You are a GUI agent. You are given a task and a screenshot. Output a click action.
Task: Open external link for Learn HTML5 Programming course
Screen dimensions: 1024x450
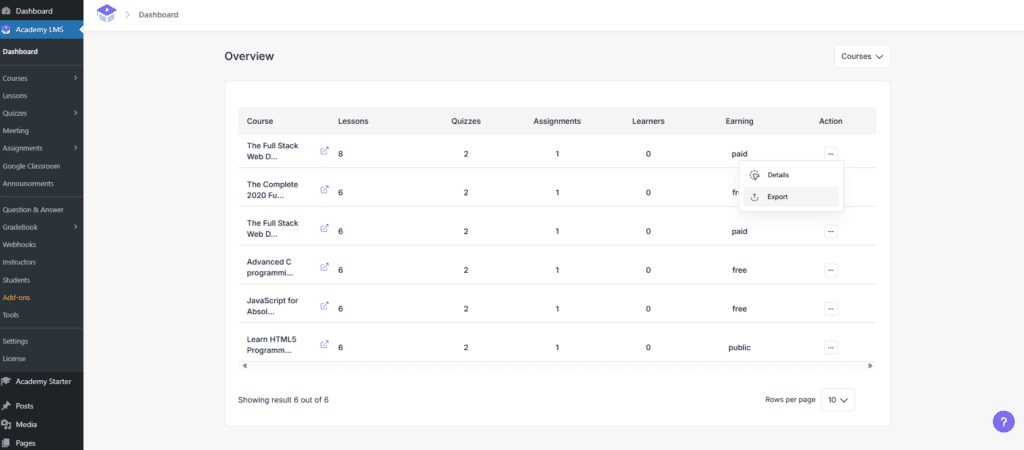(324, 344)
